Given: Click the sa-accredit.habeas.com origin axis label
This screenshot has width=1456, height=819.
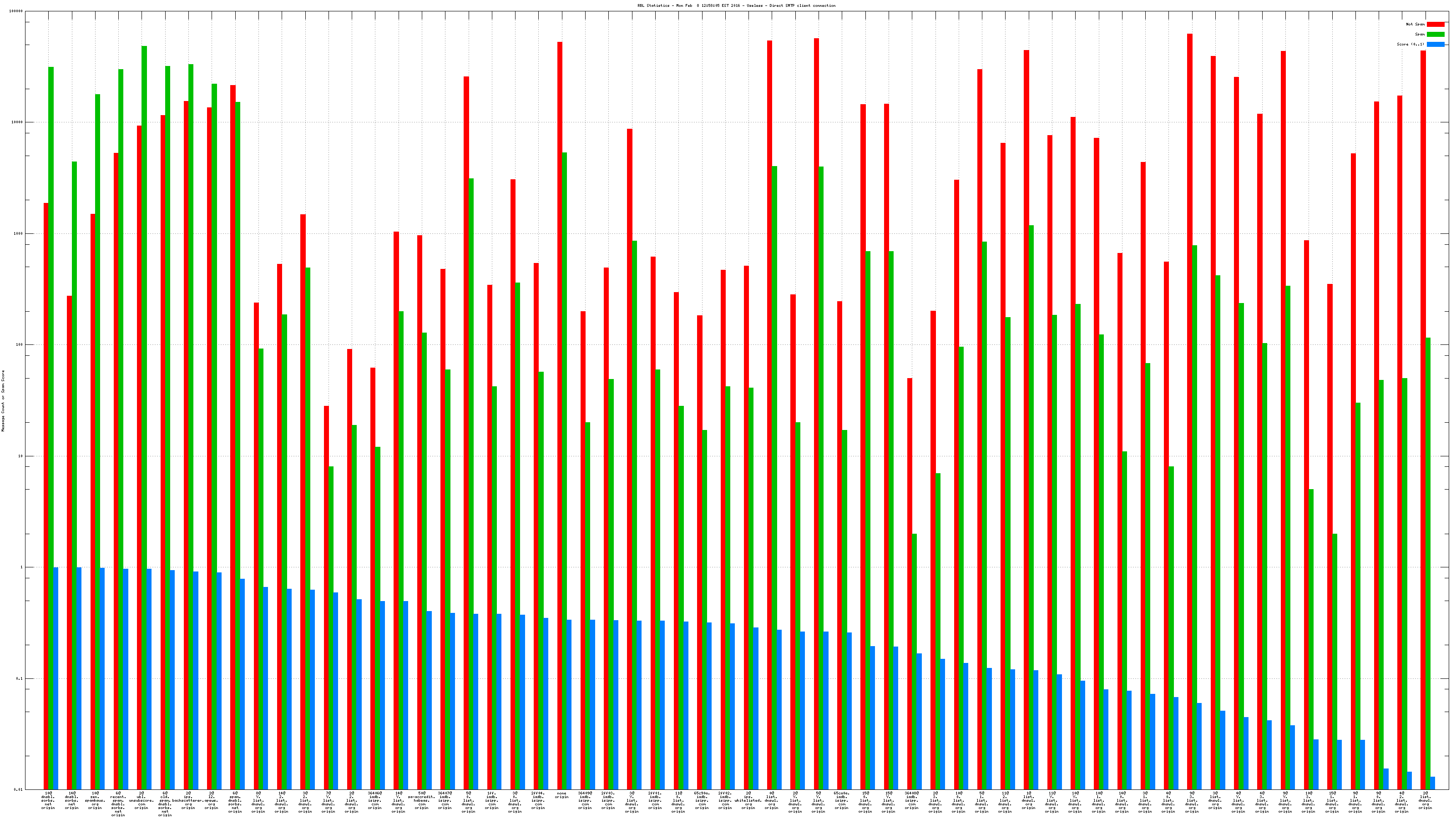Looking at the screenshot, I should tap(422, 800).
